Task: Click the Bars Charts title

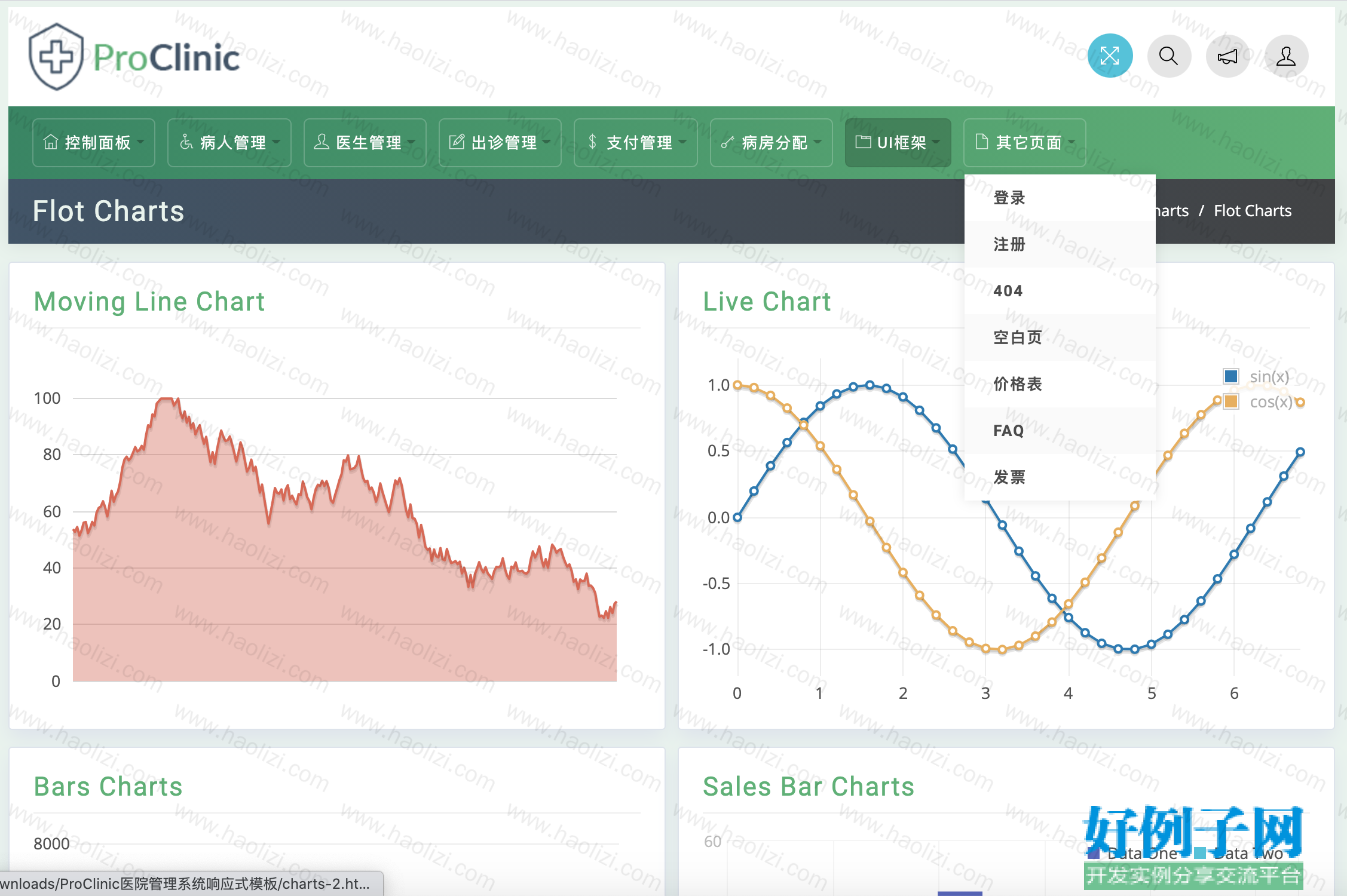Action: point(108,787)
